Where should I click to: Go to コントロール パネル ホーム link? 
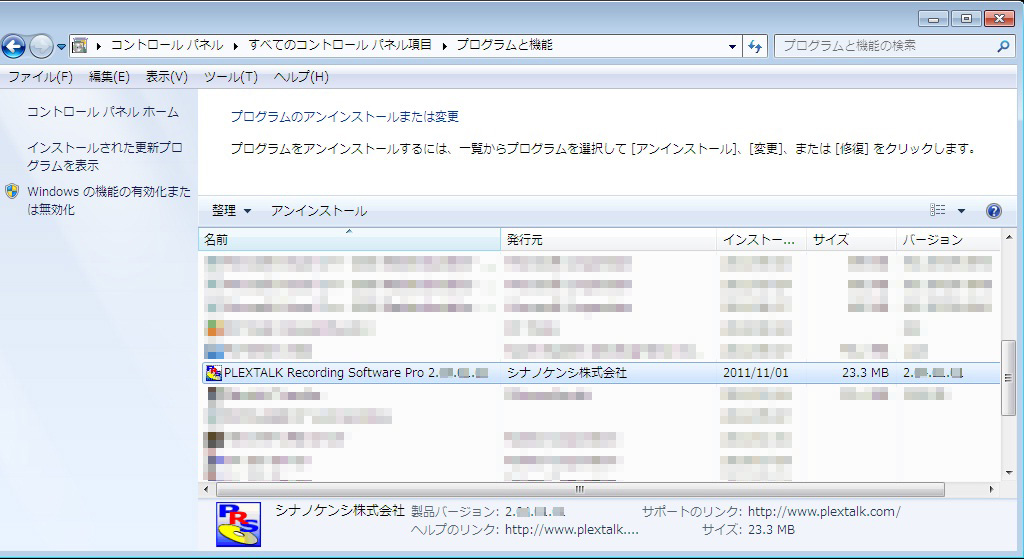tap(103, 112)
